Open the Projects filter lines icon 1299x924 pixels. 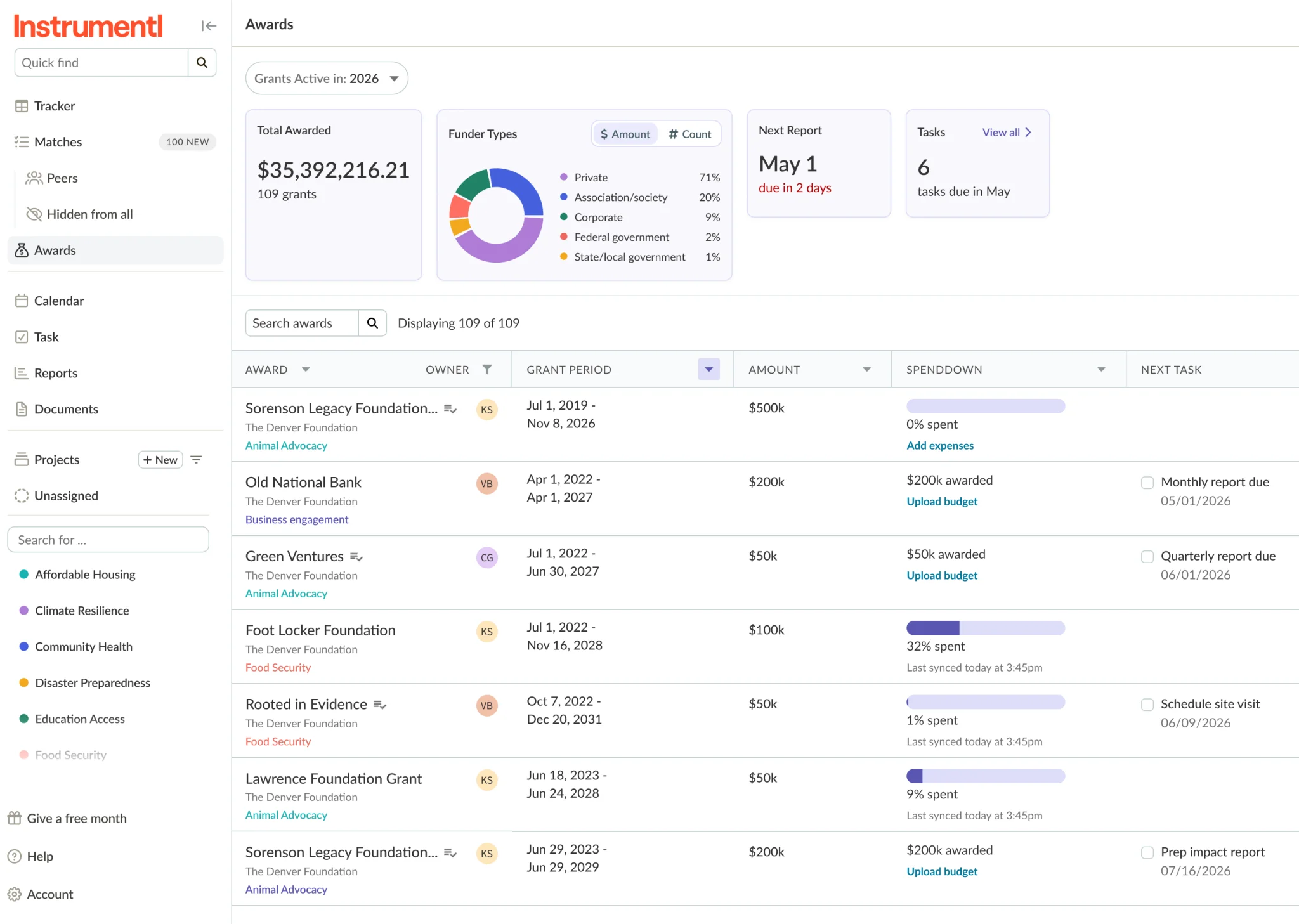tap(196, 459)
